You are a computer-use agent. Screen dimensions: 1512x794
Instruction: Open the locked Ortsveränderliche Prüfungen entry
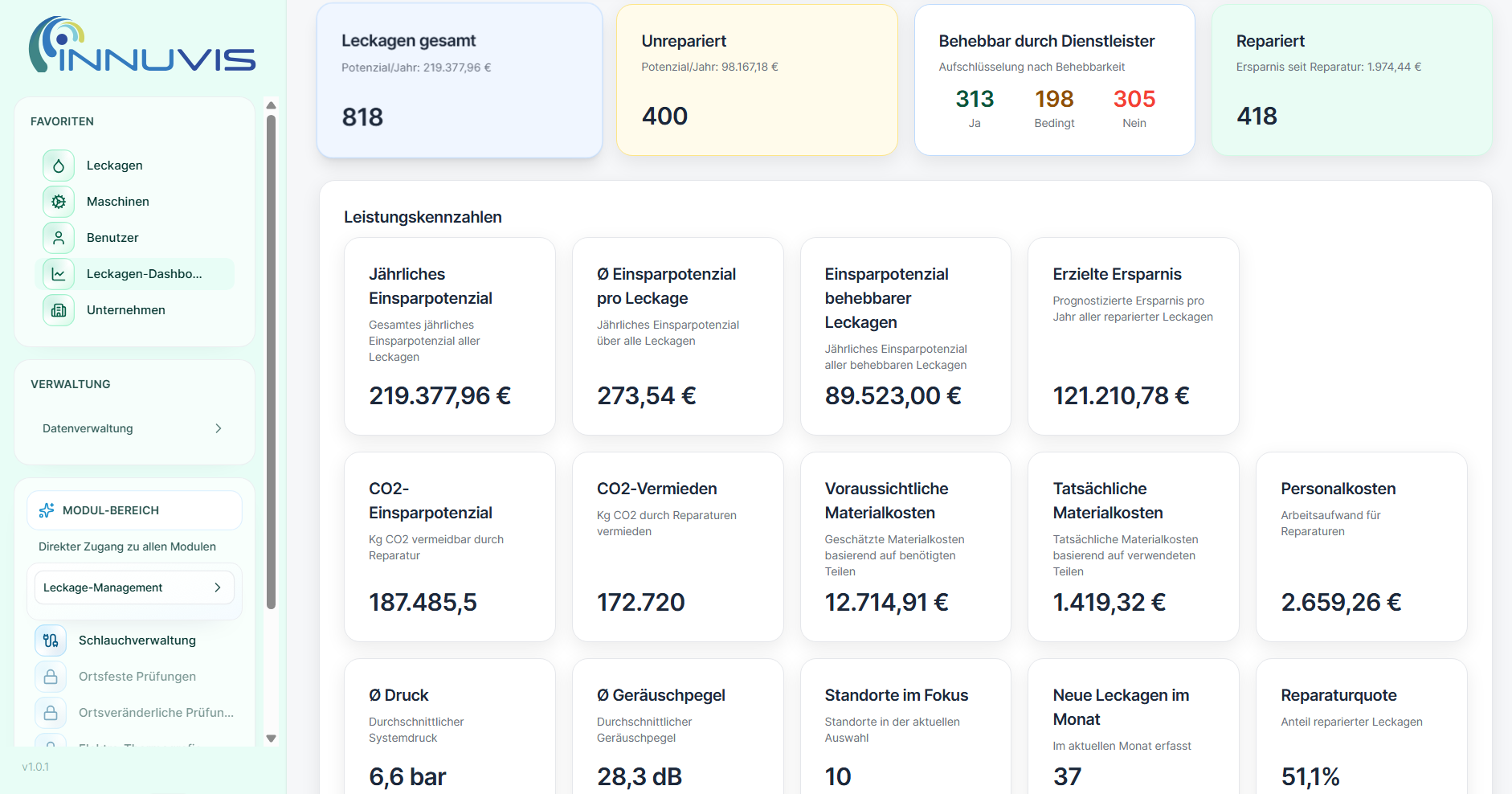click(x=51, y=712)
